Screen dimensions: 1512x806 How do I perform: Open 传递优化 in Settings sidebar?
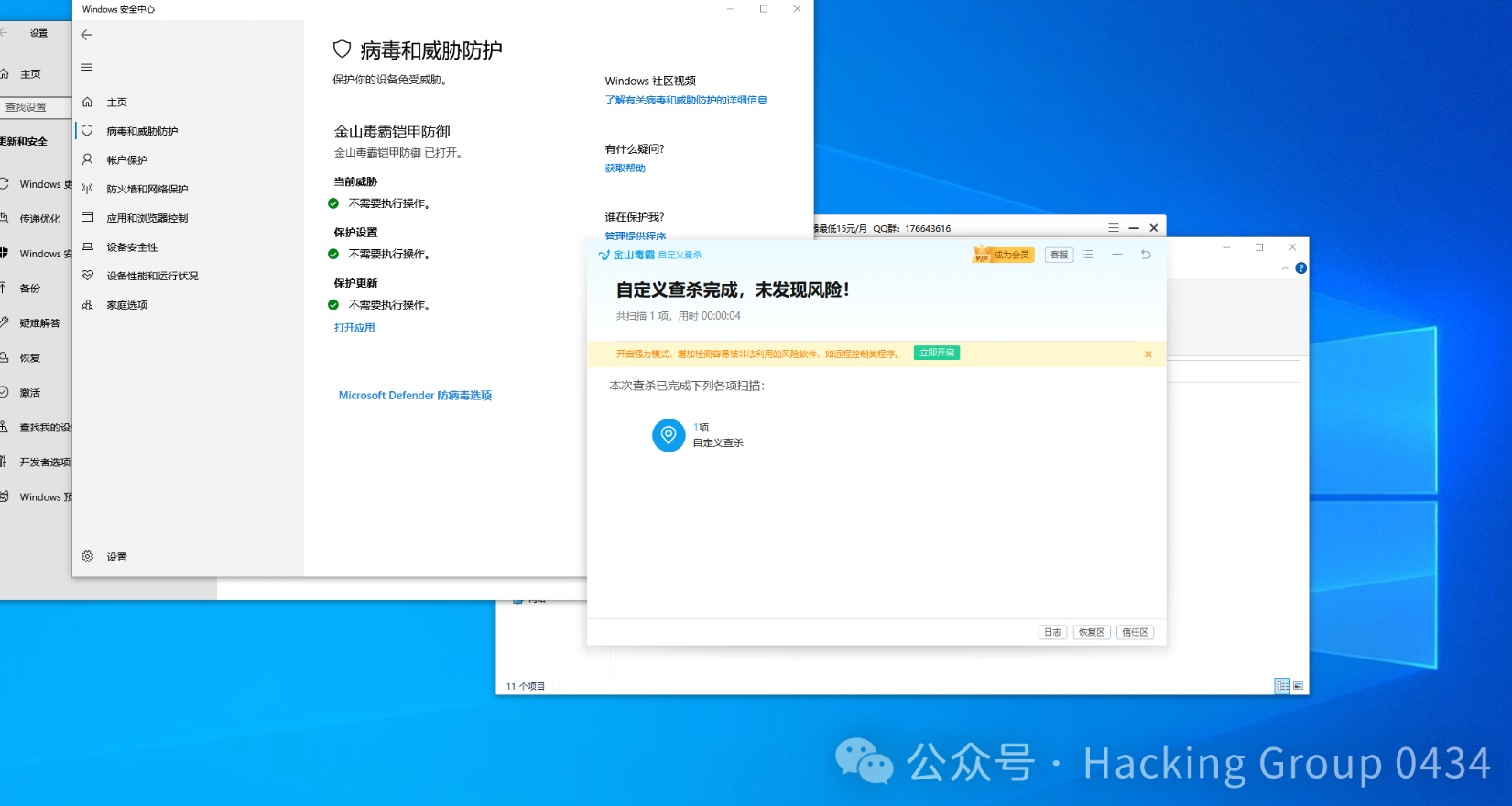[x=40, y=219]
